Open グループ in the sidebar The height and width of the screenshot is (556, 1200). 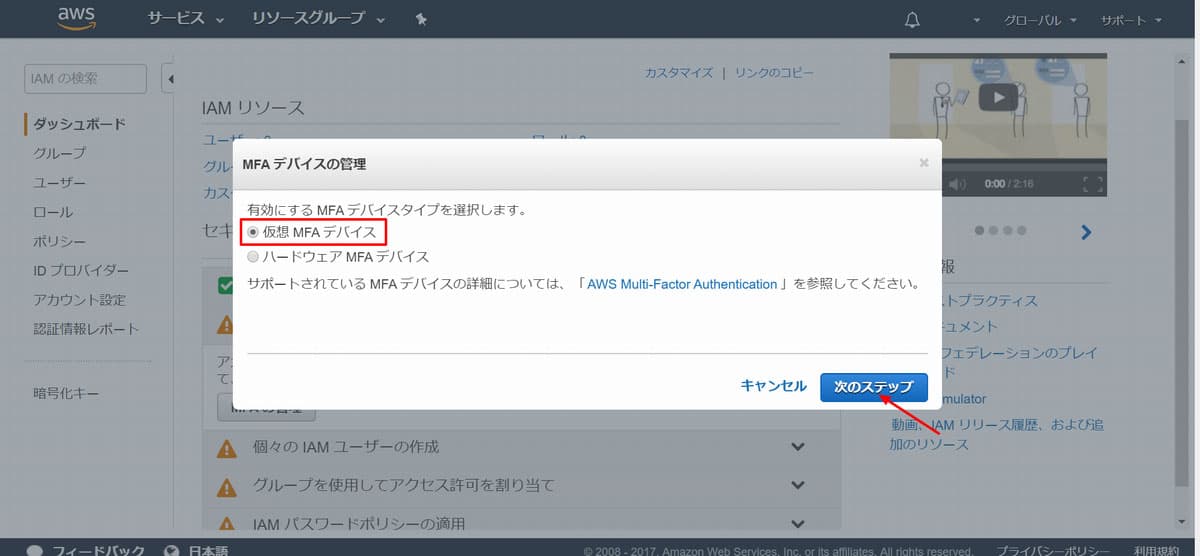[x=60, y=153]
